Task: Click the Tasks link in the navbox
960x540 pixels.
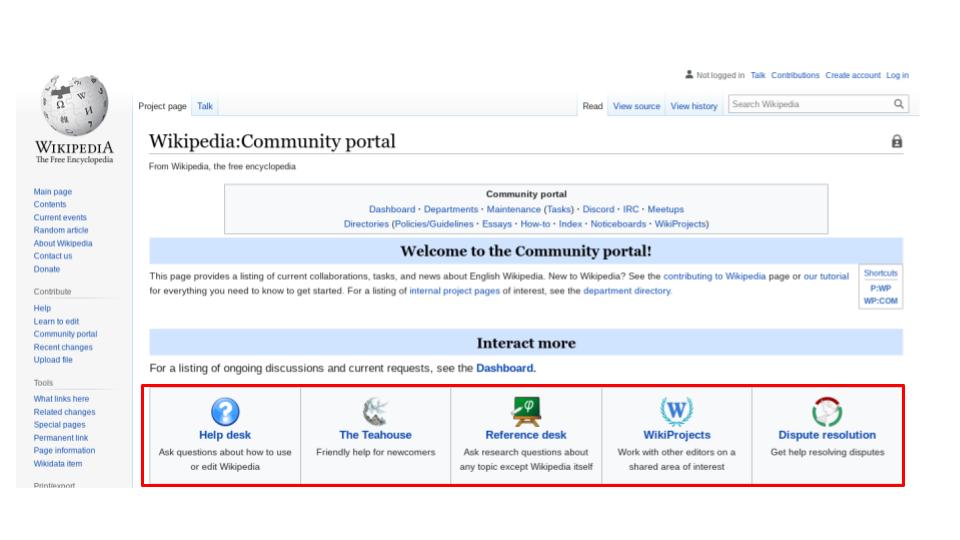Action: pyautogui.click(x=558, y=209)
